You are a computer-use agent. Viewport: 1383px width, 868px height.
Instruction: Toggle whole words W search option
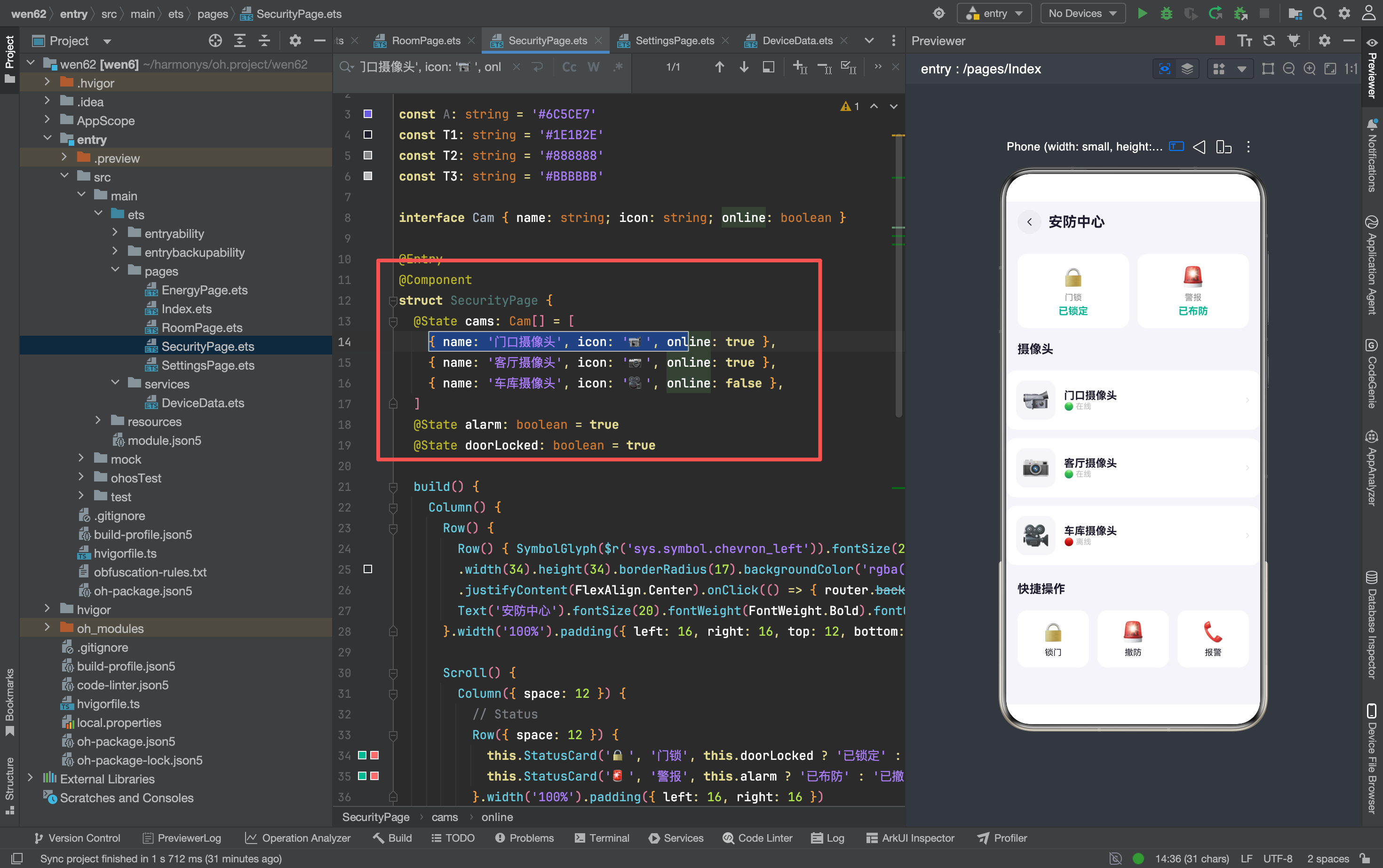point(593,67)
